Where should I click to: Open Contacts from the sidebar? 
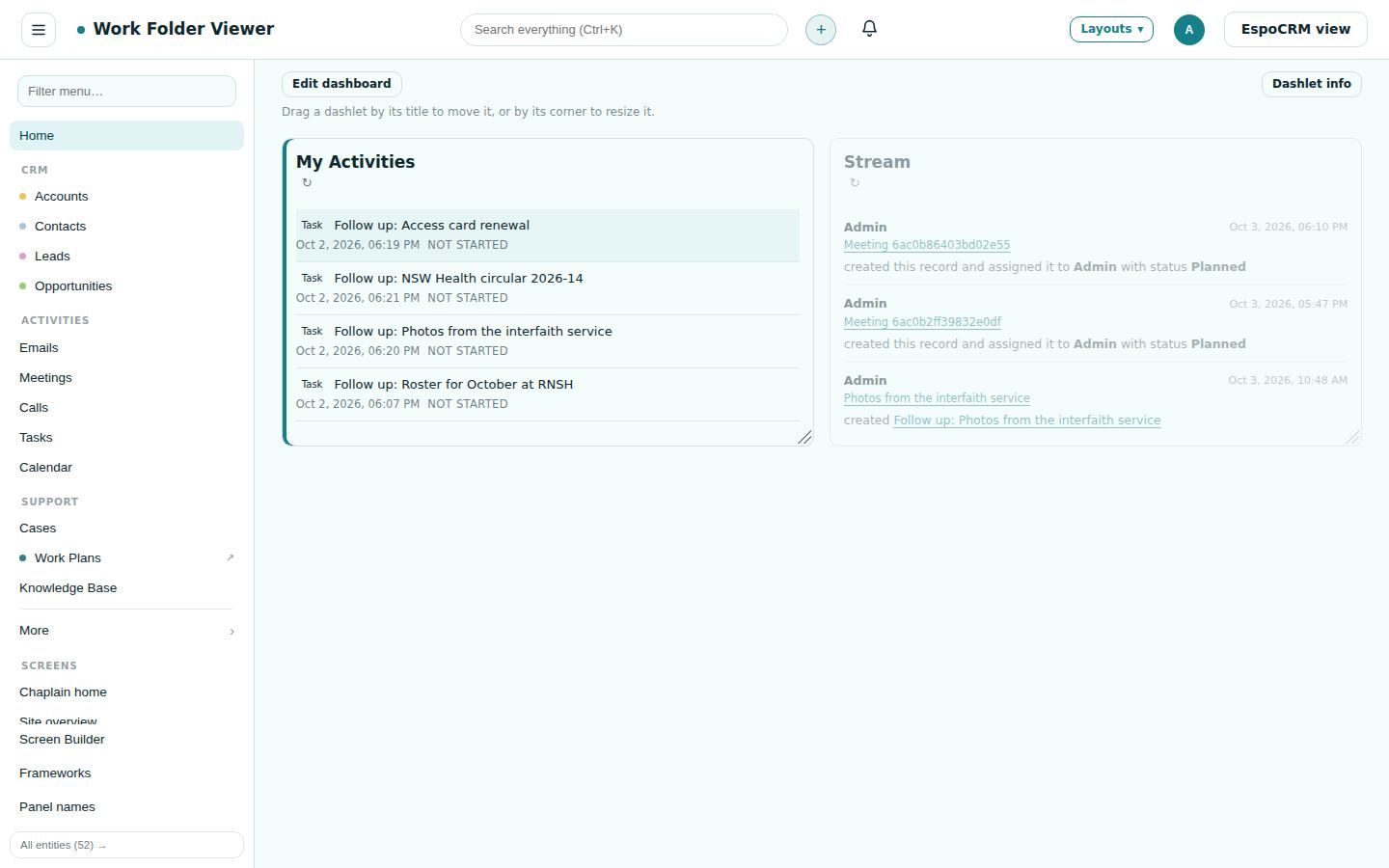pyautogui.click(x=126, y=226)
